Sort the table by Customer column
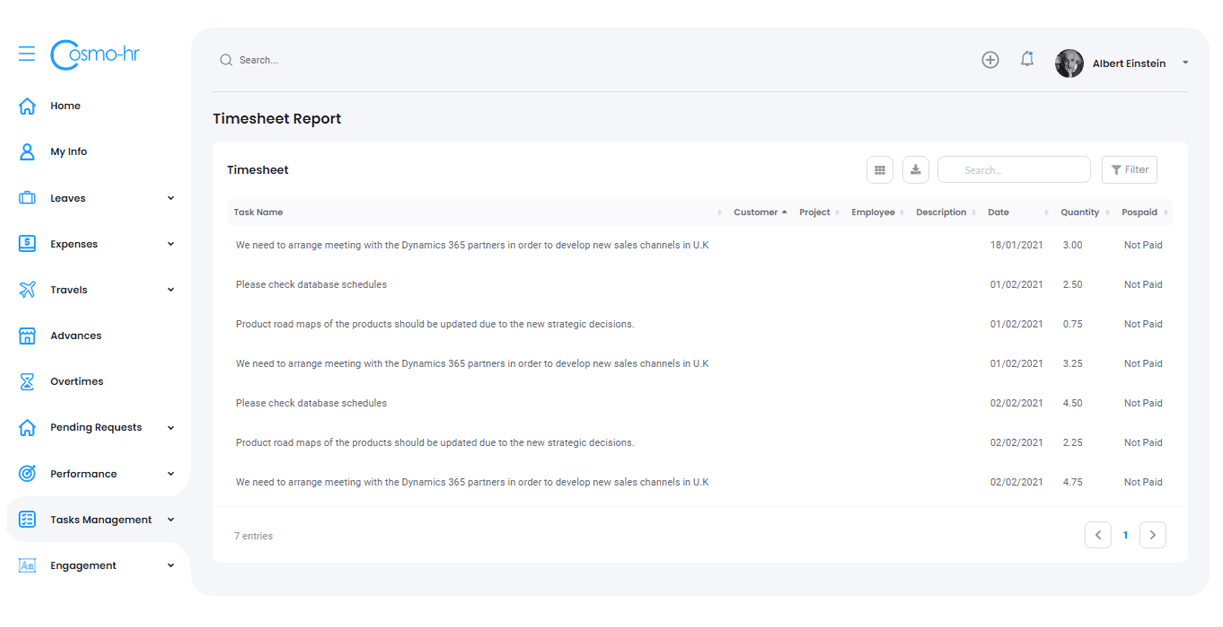The height and width of the screenshot is (627, 1223). click(x=758, y=212)
